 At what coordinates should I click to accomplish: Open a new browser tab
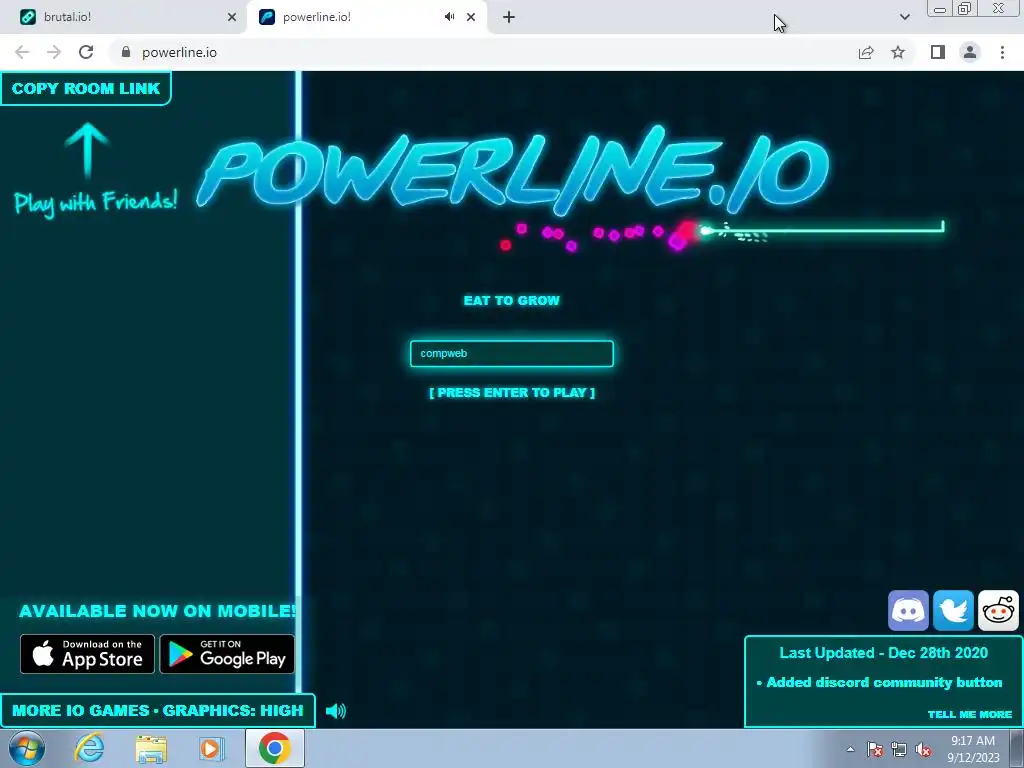509,17
